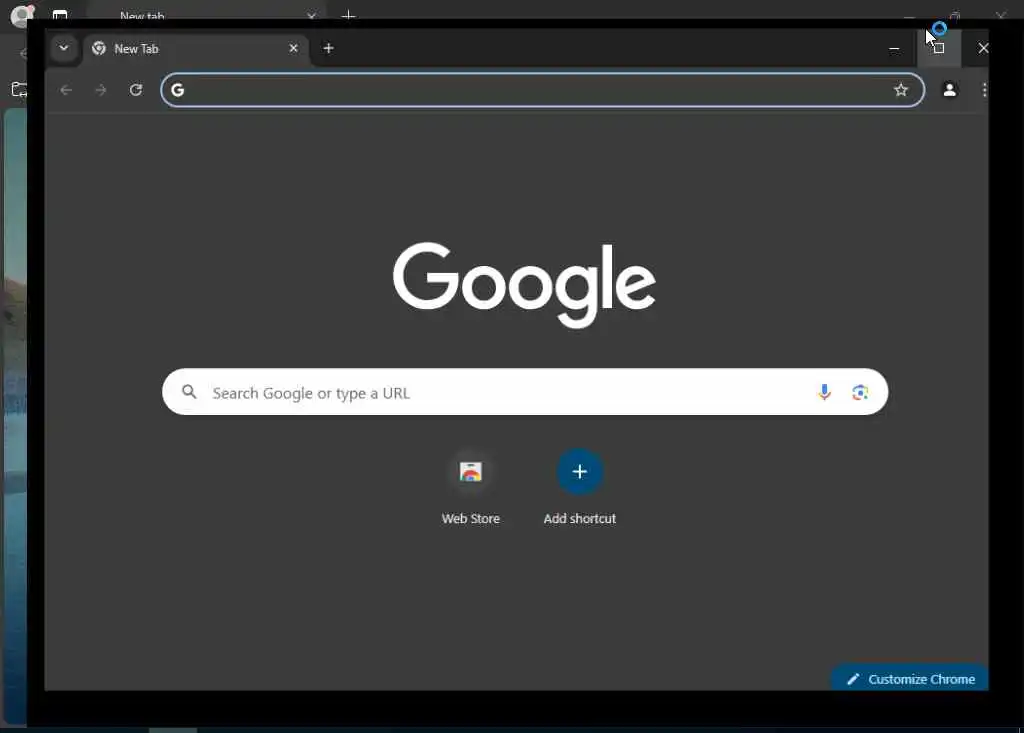Open the Web Store shortcut
Image resolution: width=1024 pixels, height=733 pixels.
[x=470, y=488]
